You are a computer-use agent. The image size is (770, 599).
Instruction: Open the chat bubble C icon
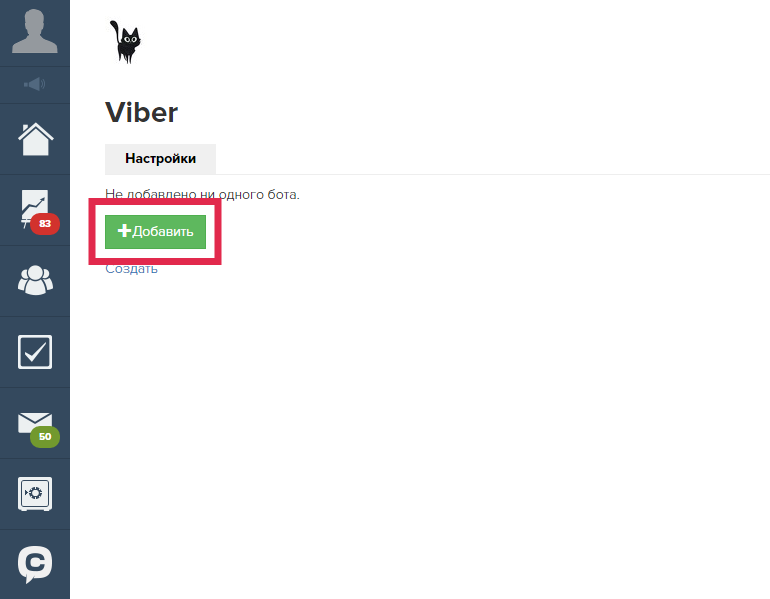[35, 564]
